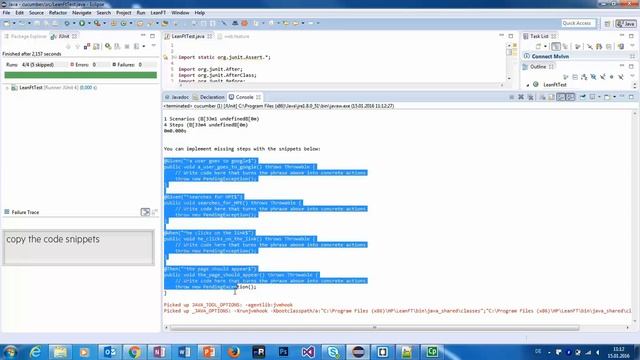Click Remove All Terminated Launches in Console

[531, 97]
